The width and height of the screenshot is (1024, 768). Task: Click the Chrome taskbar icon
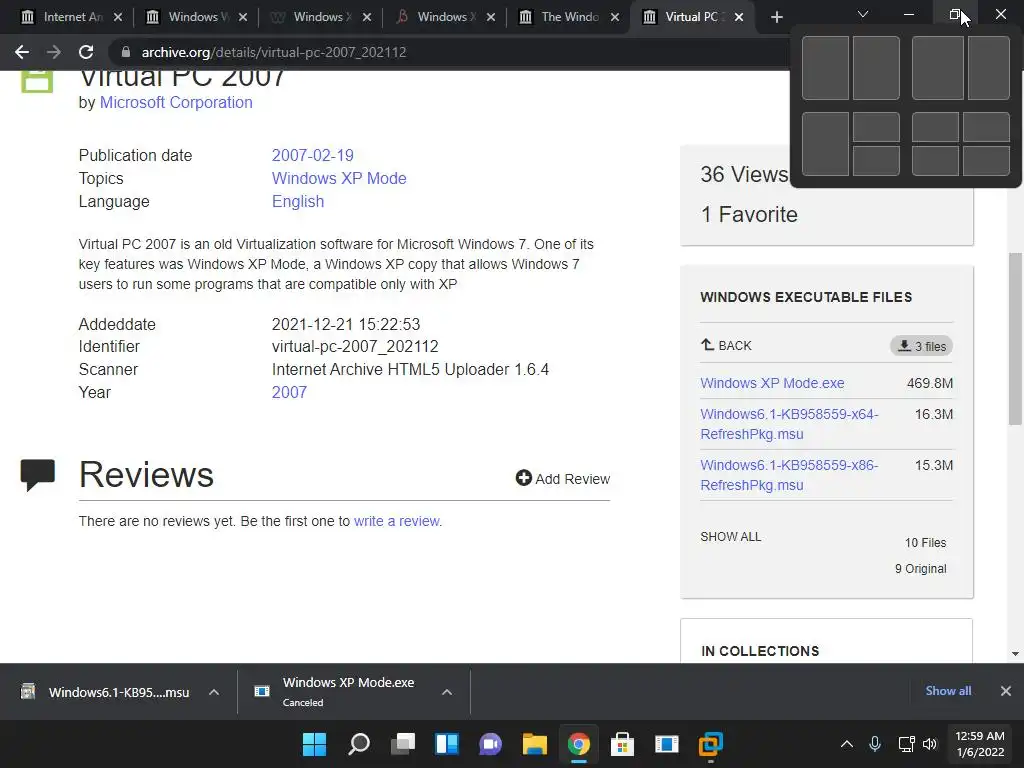579,744
